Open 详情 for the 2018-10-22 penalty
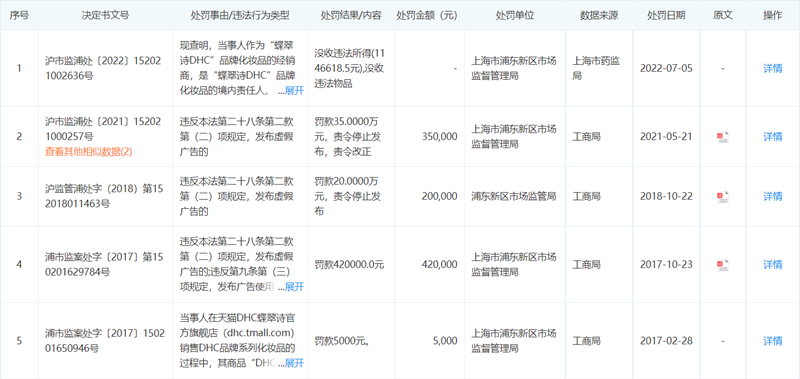 [x=772, y=196]
